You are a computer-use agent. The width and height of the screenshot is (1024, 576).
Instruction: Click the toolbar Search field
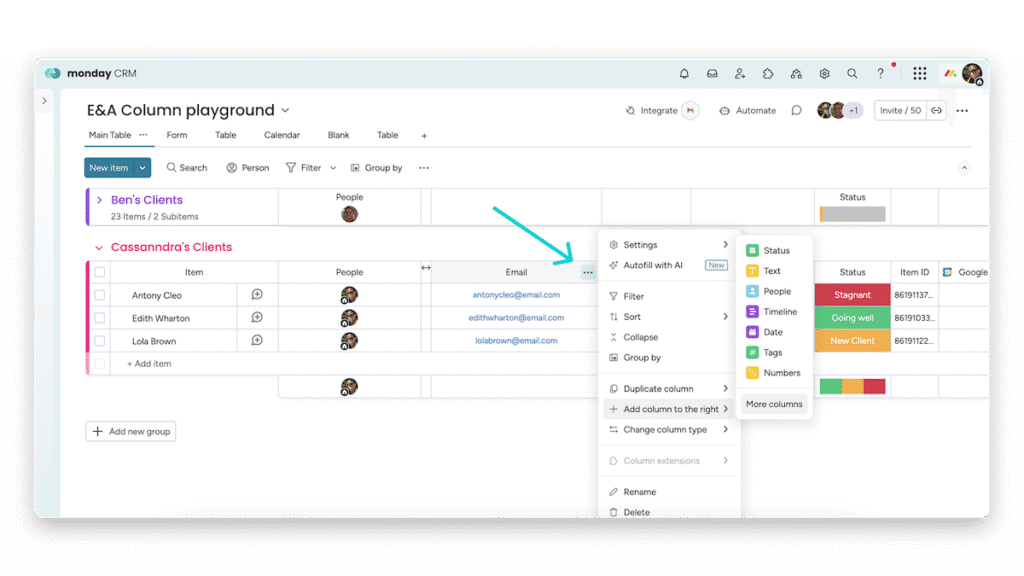[187, 168]
